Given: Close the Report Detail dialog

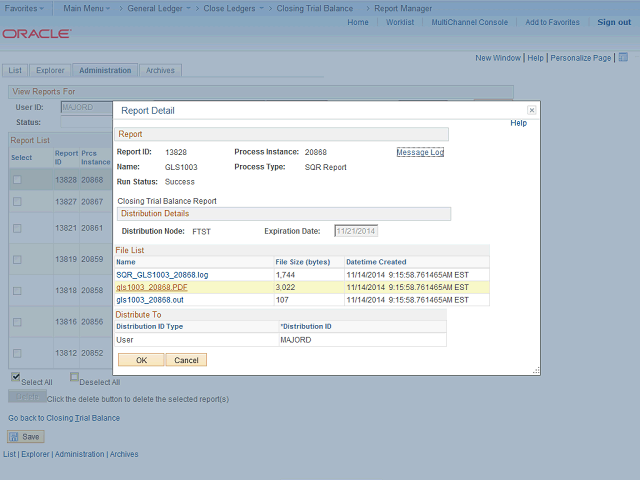Looking at the screenshot, I should 531,110.
